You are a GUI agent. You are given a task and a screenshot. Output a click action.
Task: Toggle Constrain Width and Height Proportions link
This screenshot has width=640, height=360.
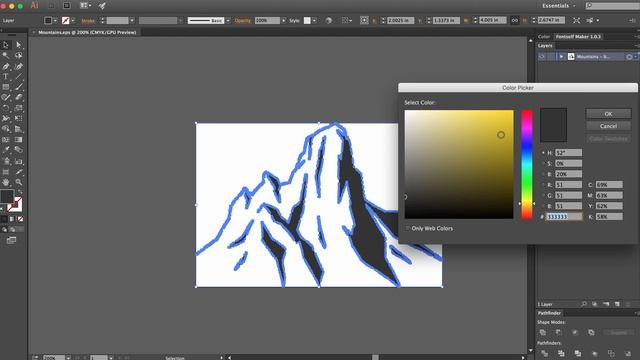tap(515, 20)
